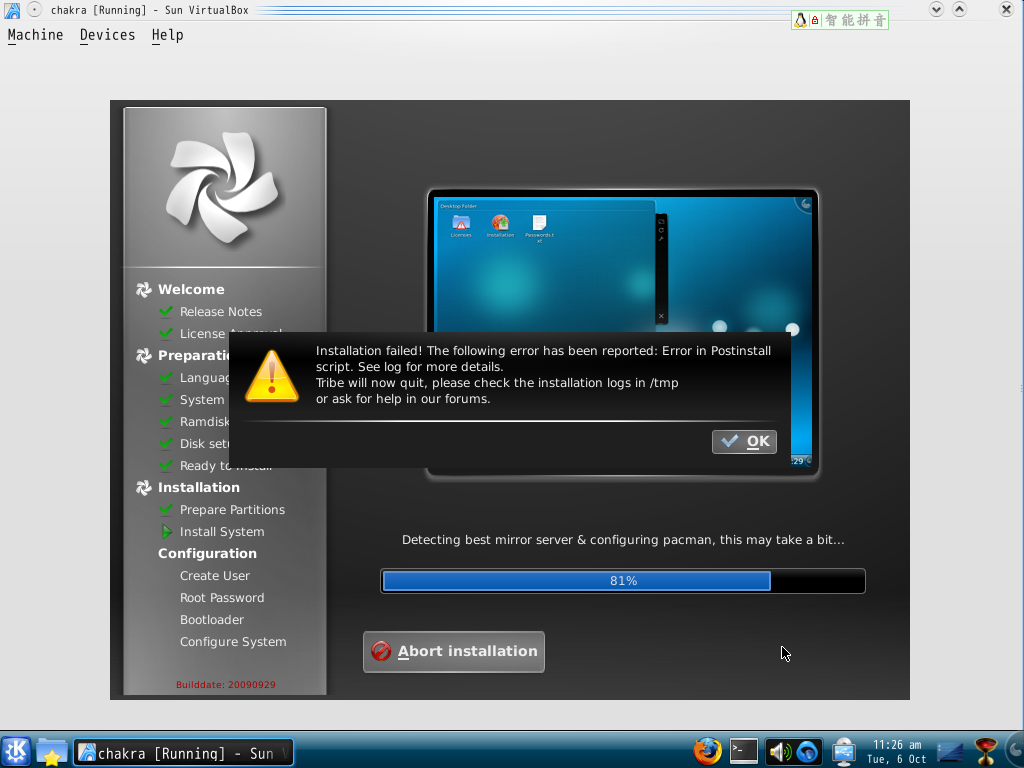The width and height of the screenshot is (1024, 768).
Task: Click the up-arrow button in the title bar
Action: 959,9
